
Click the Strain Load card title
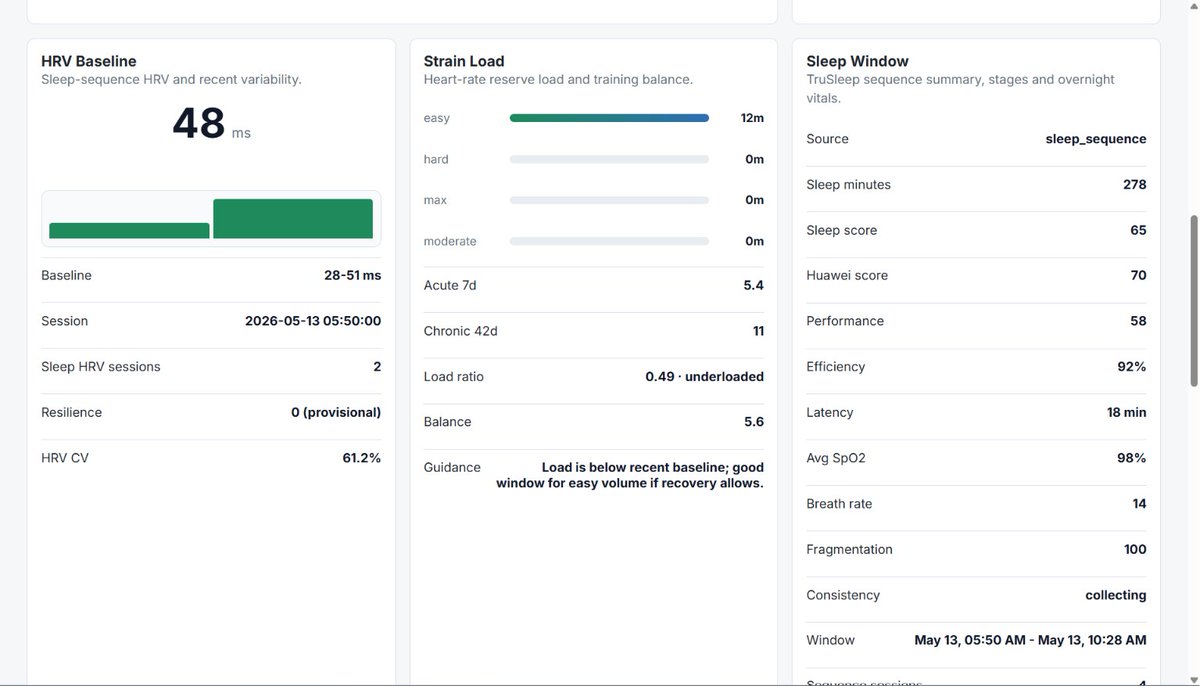point(464,61)
